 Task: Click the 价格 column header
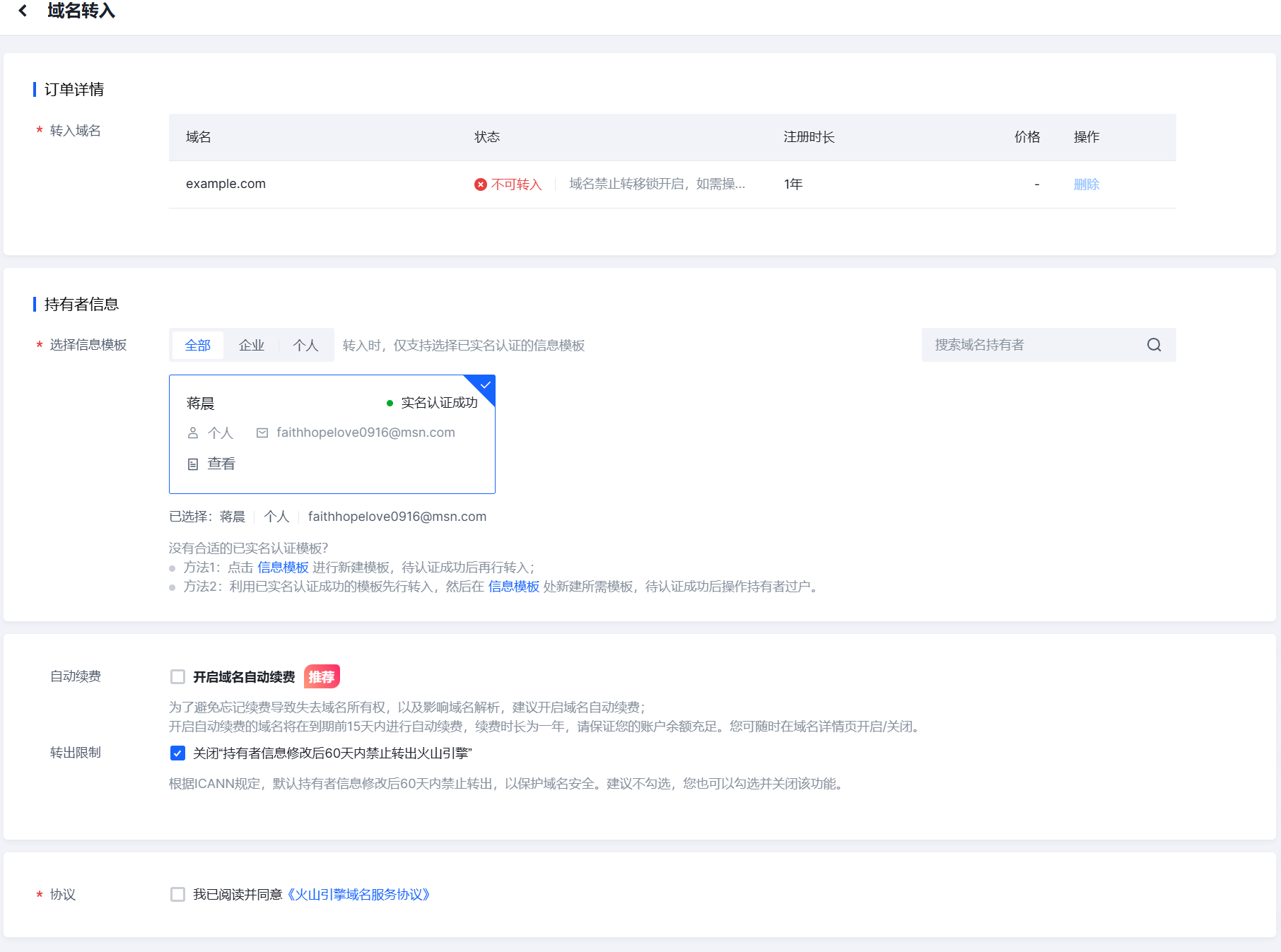click(1027, 137)
